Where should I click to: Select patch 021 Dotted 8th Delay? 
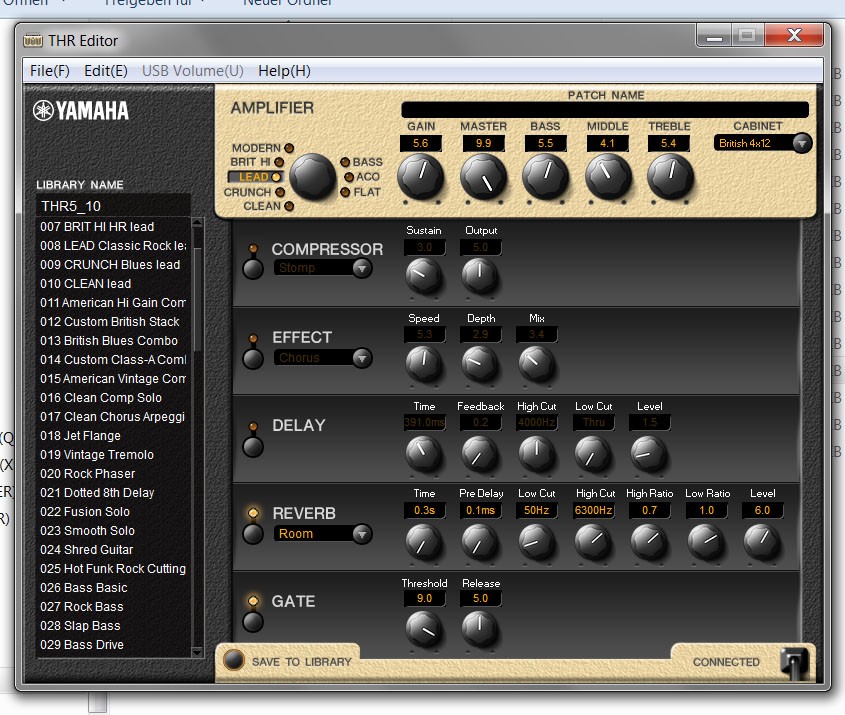113,492
